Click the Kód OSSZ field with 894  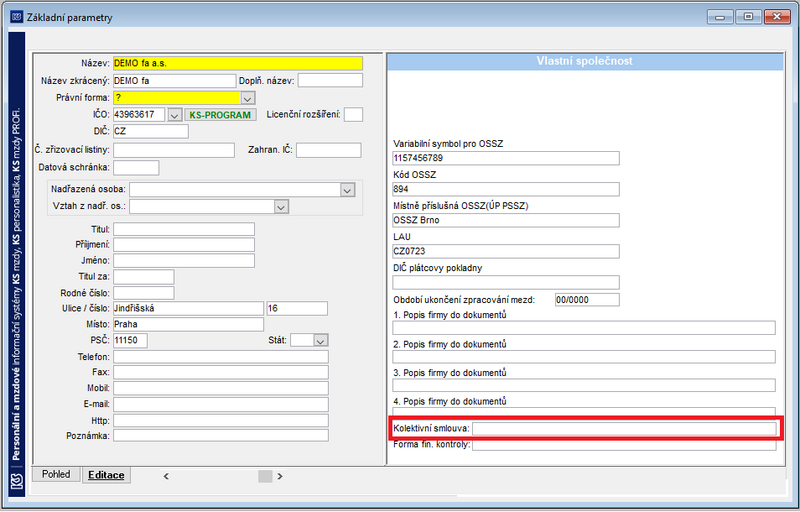[506, 189]
